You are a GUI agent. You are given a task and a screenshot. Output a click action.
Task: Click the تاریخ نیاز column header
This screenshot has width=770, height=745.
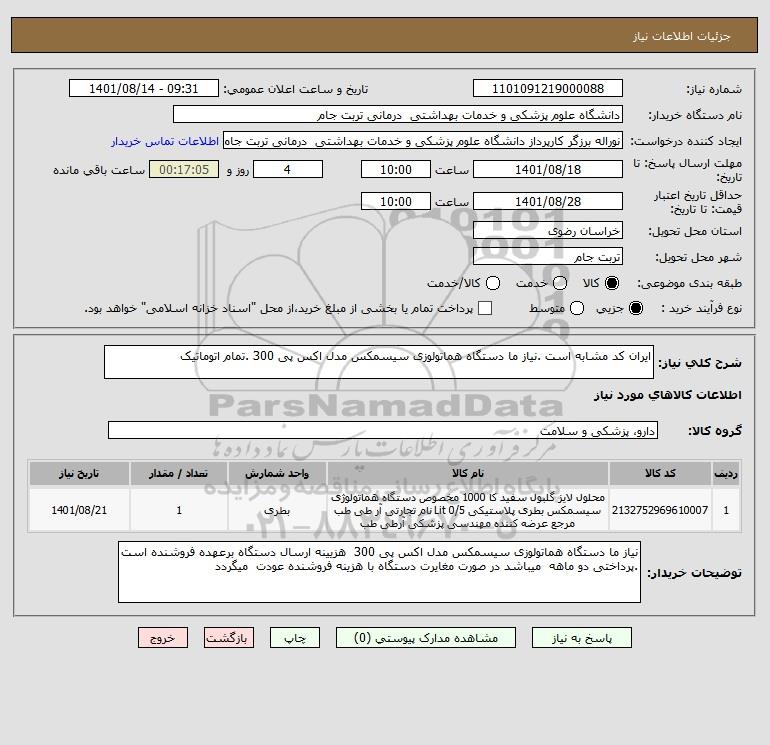79,473
